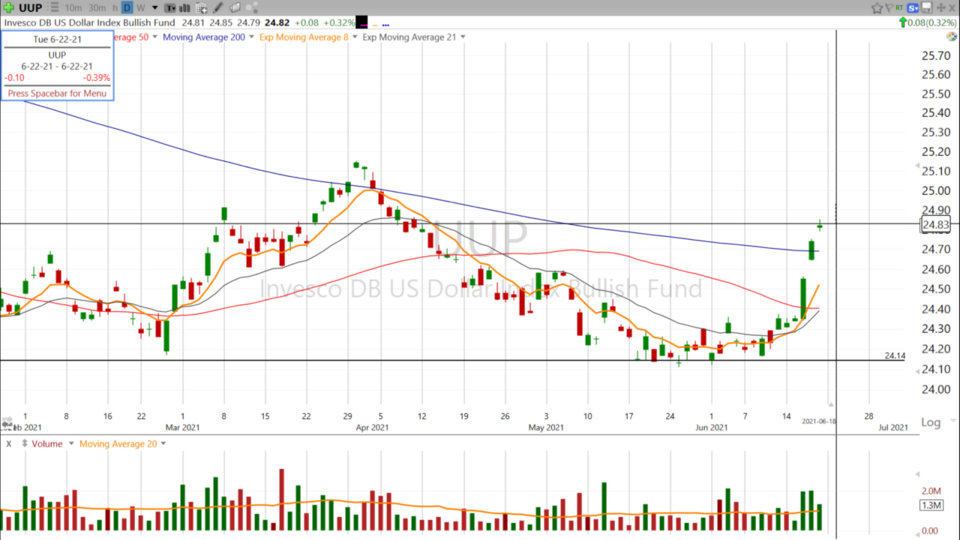Open the Exp Moving Average 8 dropdown arrow
960x540 pixels.
[x=354, y=37]
